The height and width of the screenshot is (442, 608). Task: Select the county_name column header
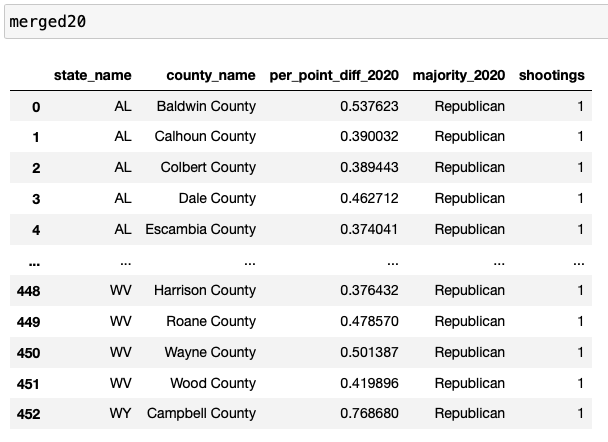(211, 75)
